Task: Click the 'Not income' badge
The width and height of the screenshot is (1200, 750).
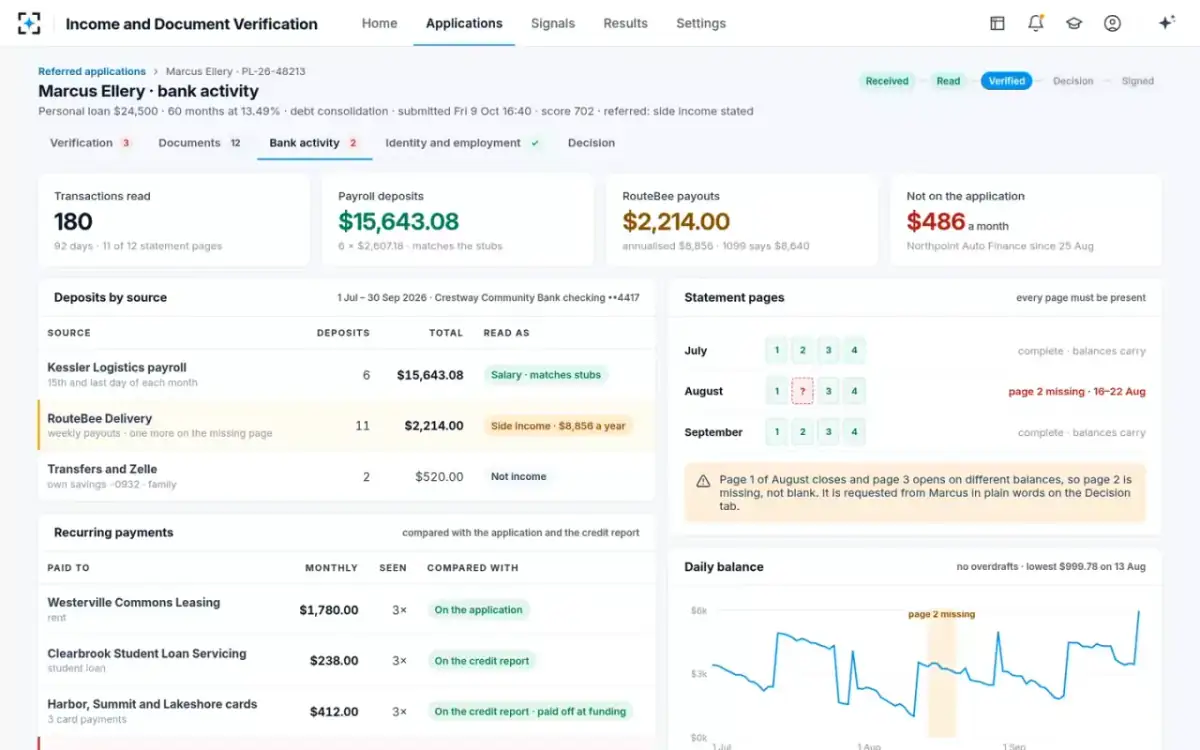Action: pyautogui.click(x=519, y=477)
